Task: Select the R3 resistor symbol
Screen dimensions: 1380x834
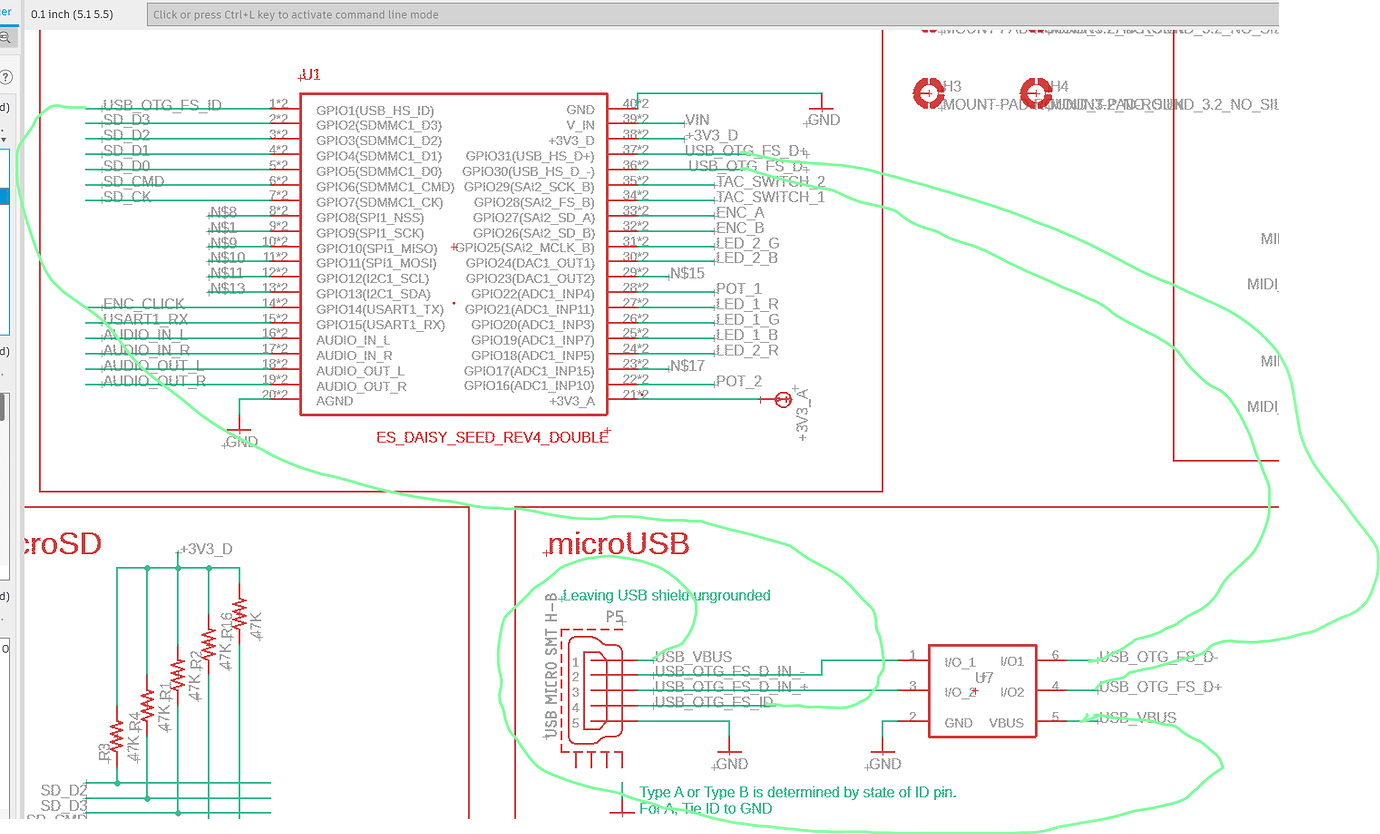Action: pos(117,738)
